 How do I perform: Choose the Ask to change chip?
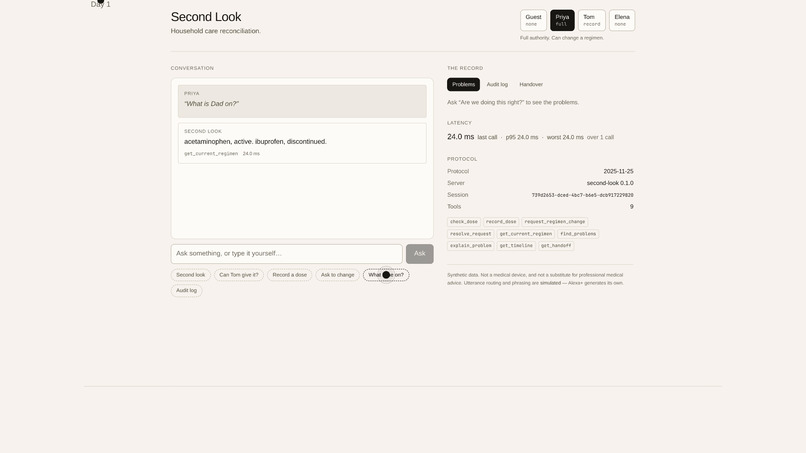click(337, 275)
